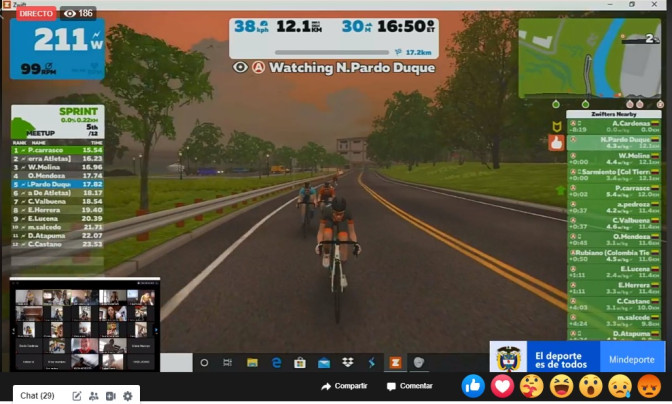Click the Comentar button
672x404 pixels.
point(410,386)
